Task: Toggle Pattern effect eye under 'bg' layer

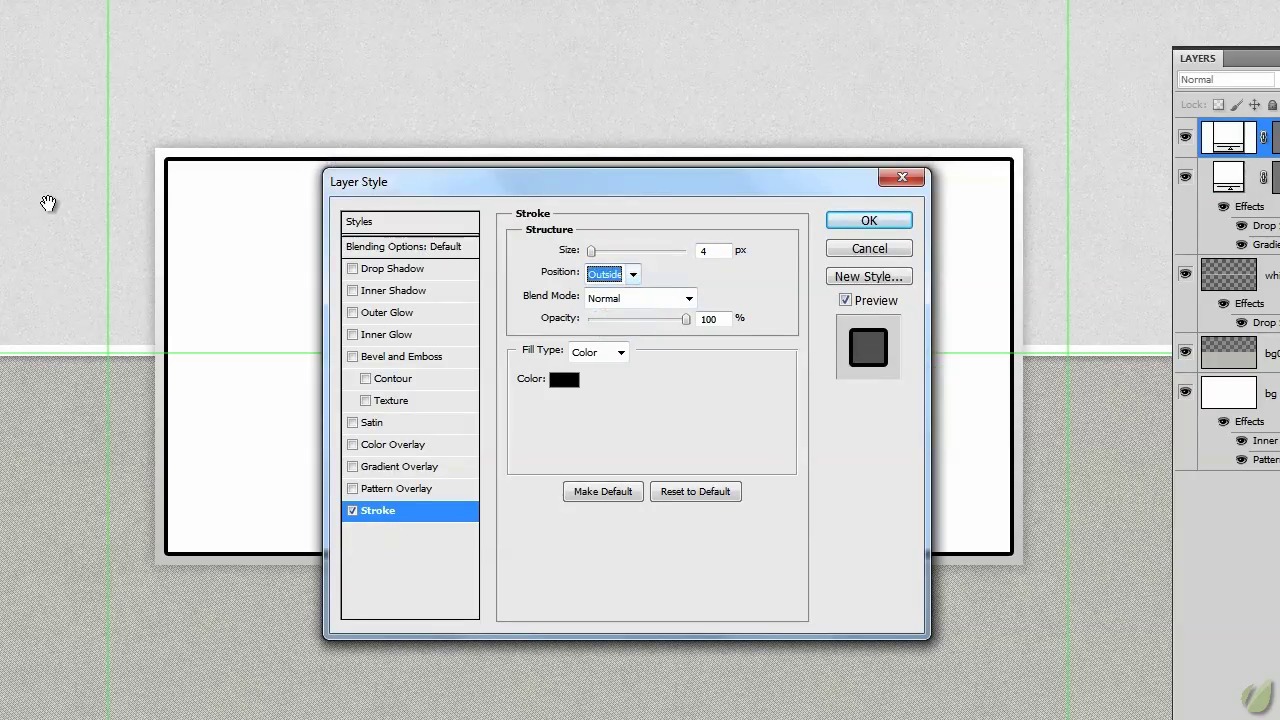Action: [1241, 459]
